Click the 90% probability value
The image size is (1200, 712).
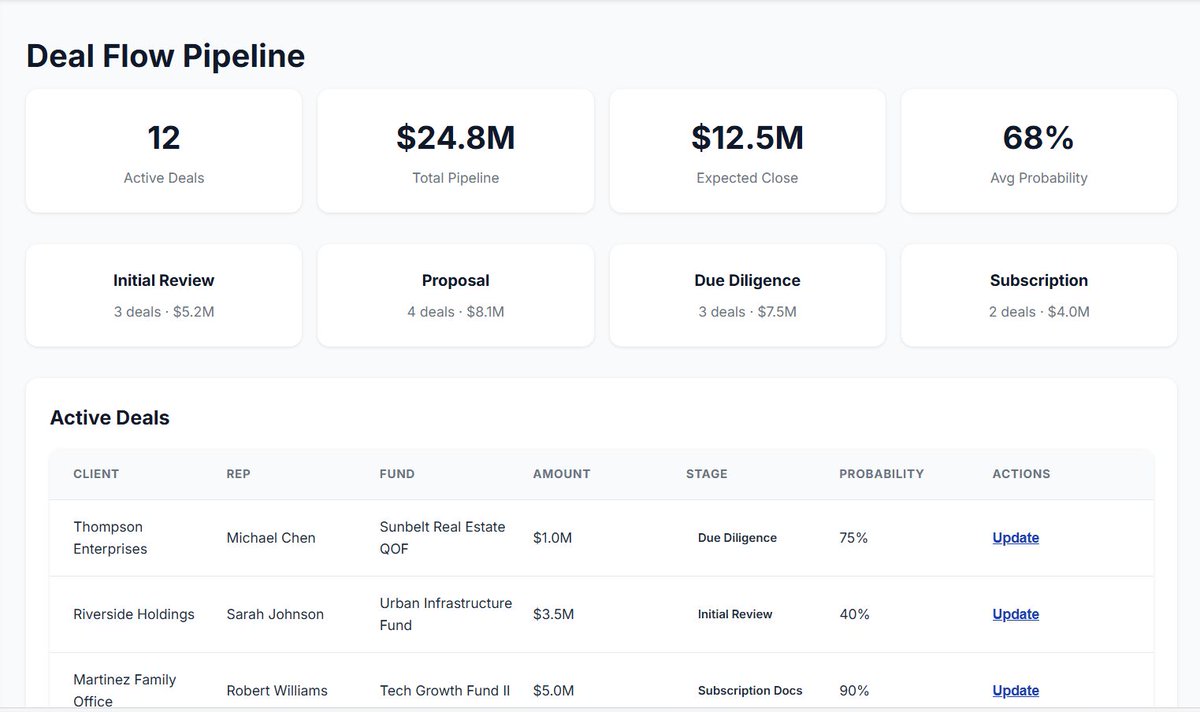(855, 691)
